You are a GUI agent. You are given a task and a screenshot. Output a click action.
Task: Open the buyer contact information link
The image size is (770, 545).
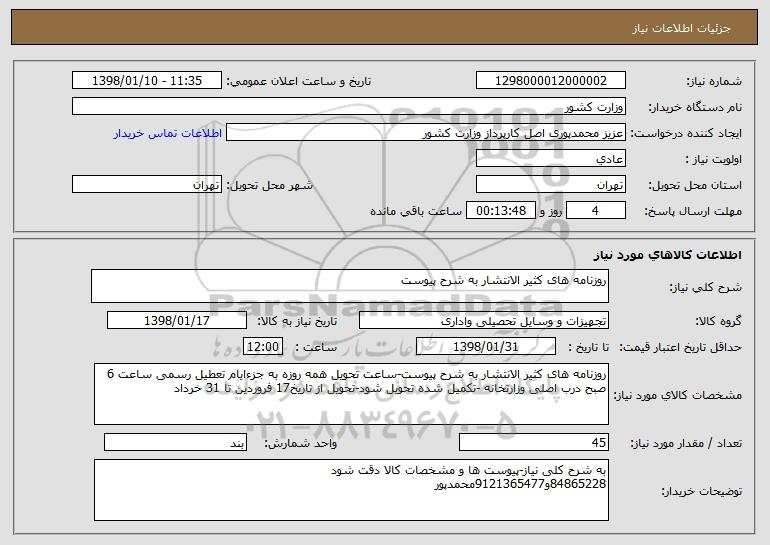point(167,134)
